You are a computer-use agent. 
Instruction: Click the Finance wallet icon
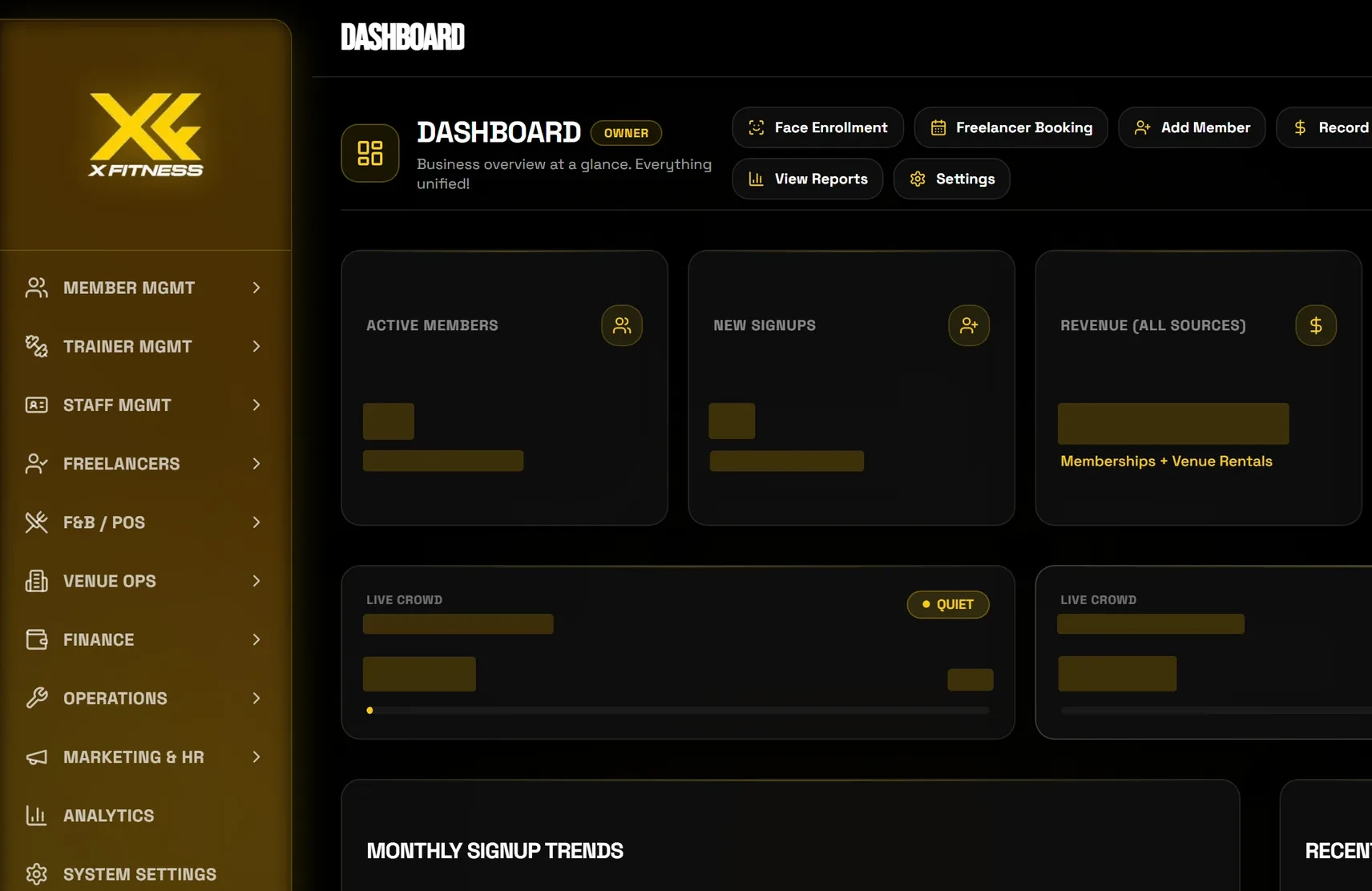pyautogui.click(x=36, y=639)
